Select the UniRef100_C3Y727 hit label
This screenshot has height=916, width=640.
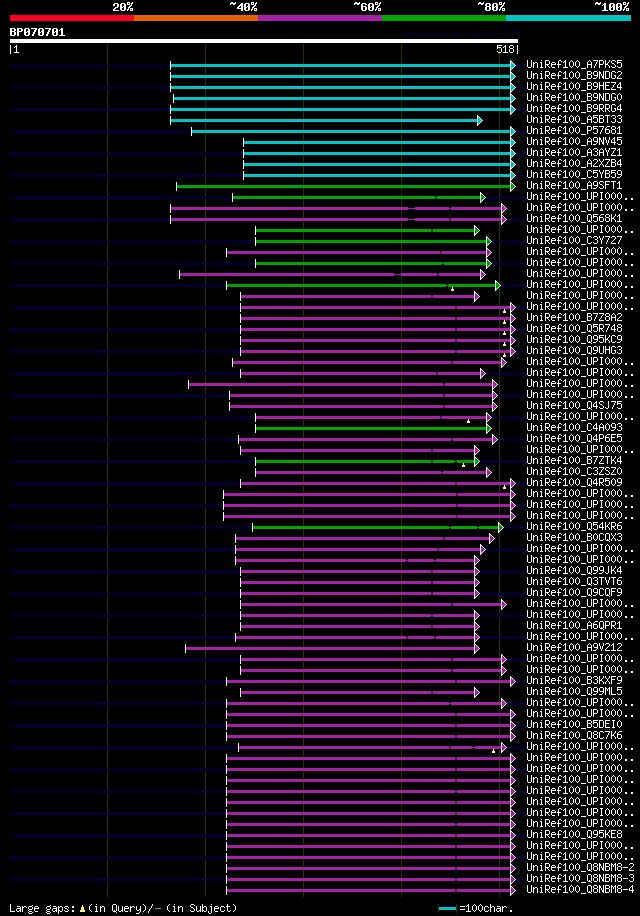[x=574, y=241]
